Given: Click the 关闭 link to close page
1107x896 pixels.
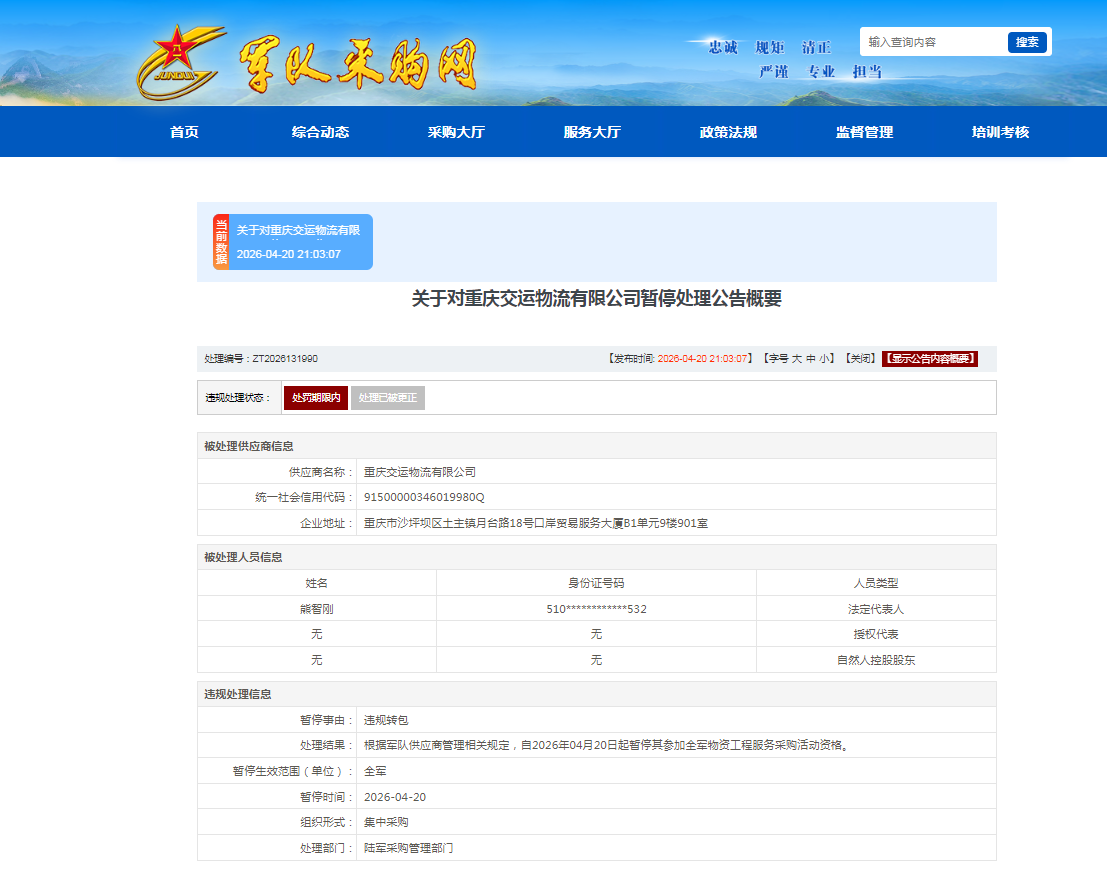Looking at the screenshot, I should point(860,359).
